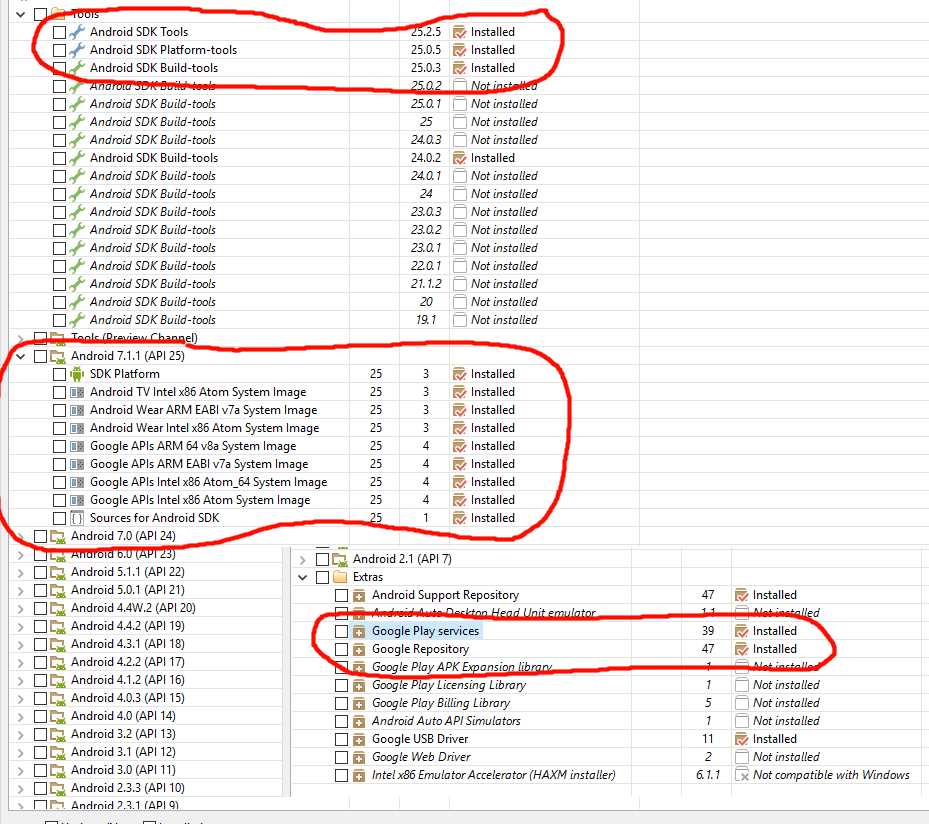Check the Build-tools 25.0.1 checkbox

[59, 104]
